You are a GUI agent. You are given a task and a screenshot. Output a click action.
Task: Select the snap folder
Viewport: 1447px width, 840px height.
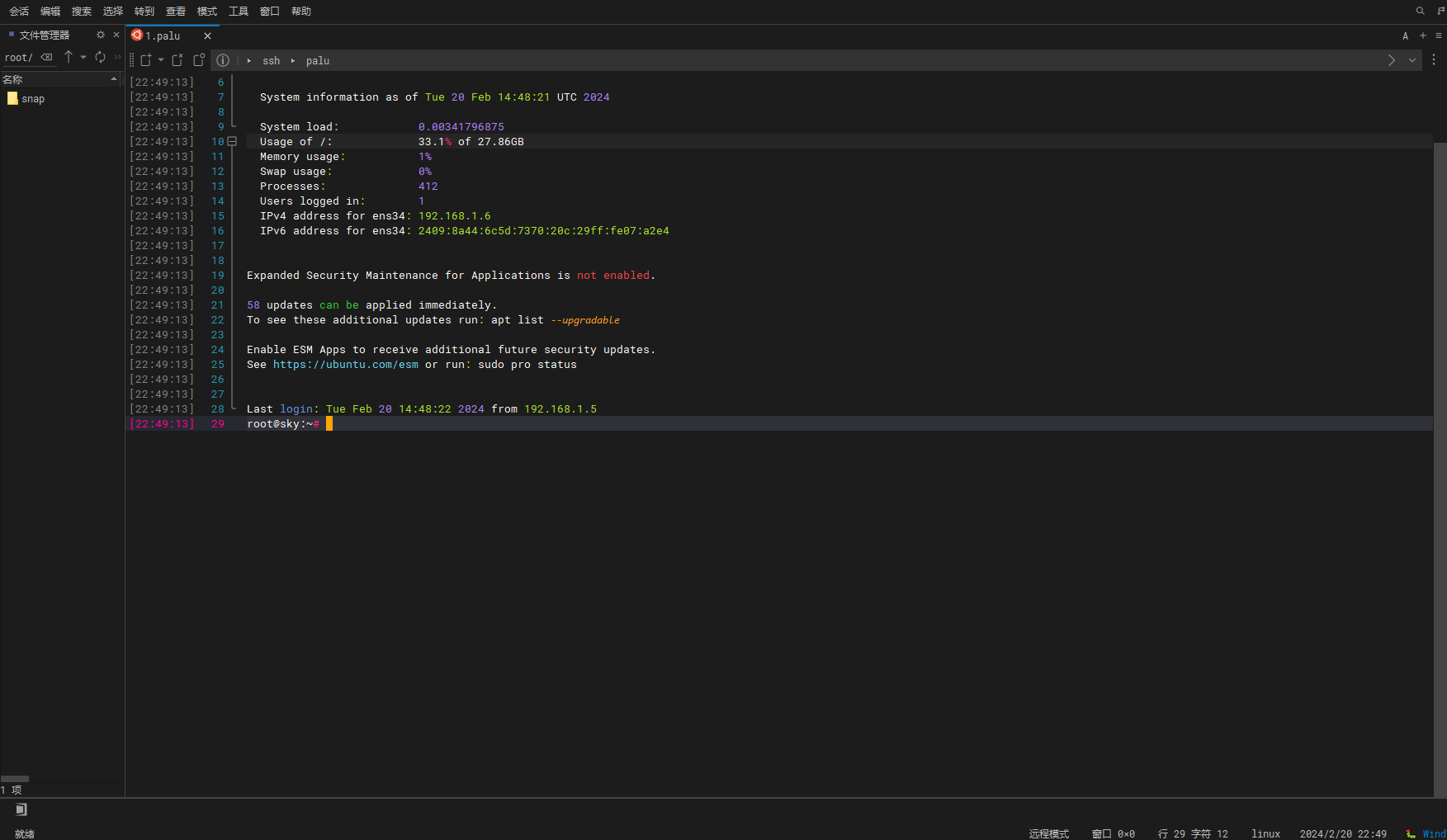[33, 98]
